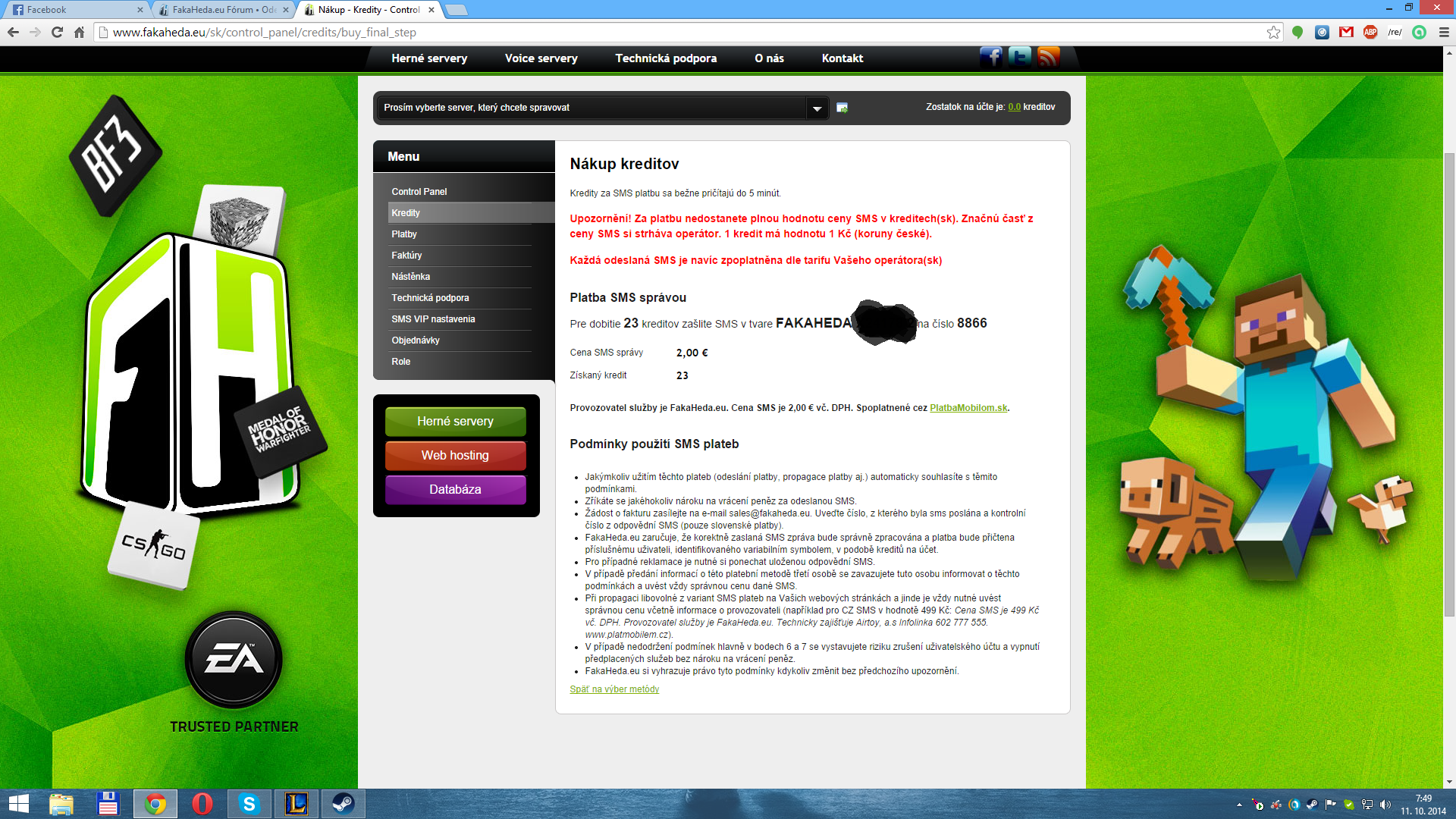This screenshot has height=819, width=1456.
Task: Open the PlatbaMobilom.sk link
Action: coord(968,408)
